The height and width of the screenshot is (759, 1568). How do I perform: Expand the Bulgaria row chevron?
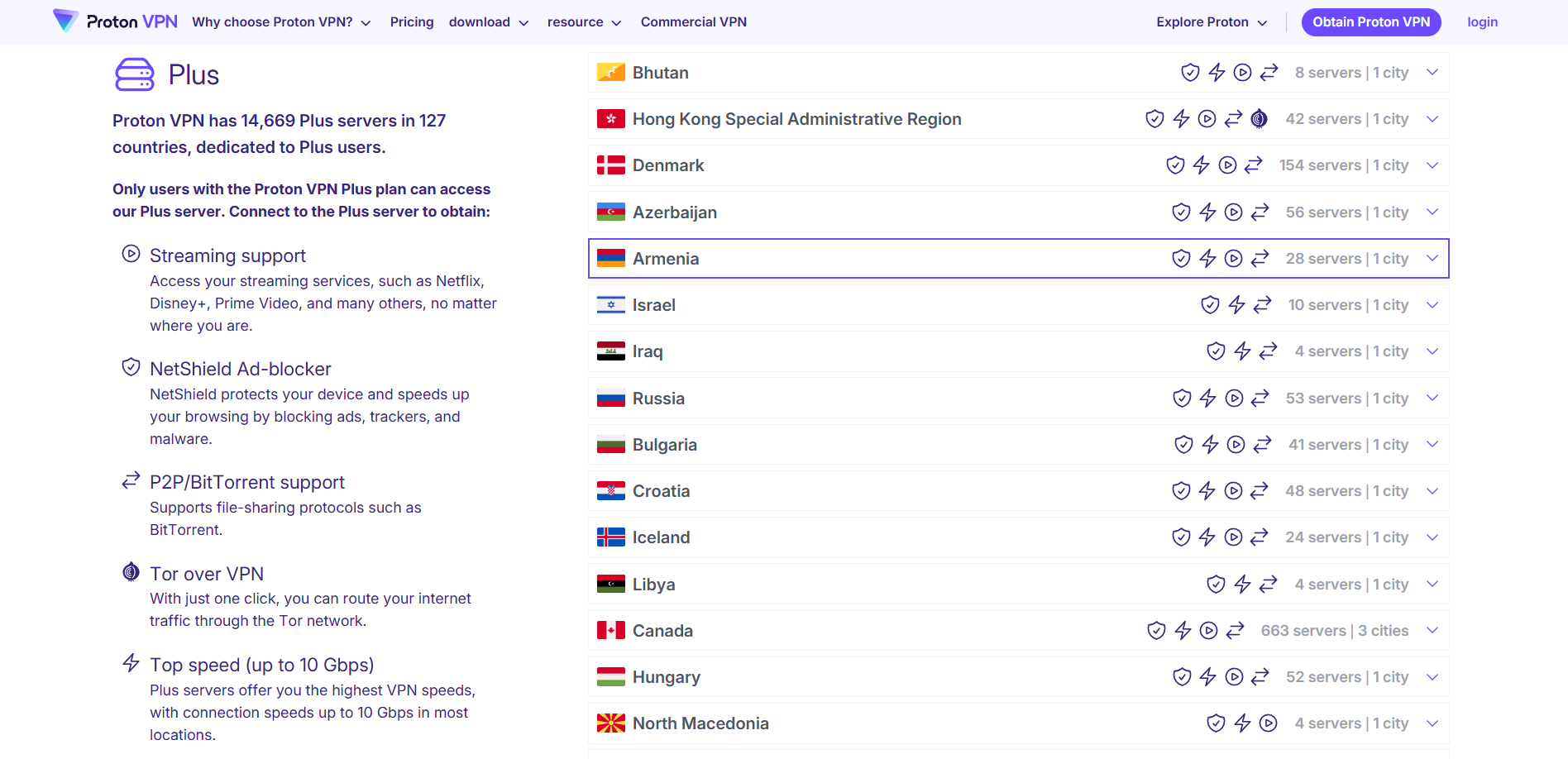tap(1432, 445)
